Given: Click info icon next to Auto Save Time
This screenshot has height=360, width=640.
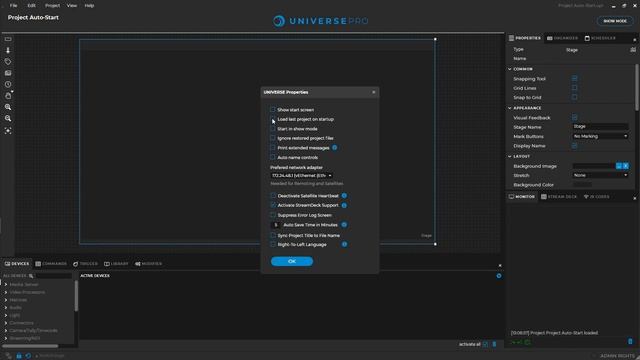Looking at the screenshot, I should [344, 225].
